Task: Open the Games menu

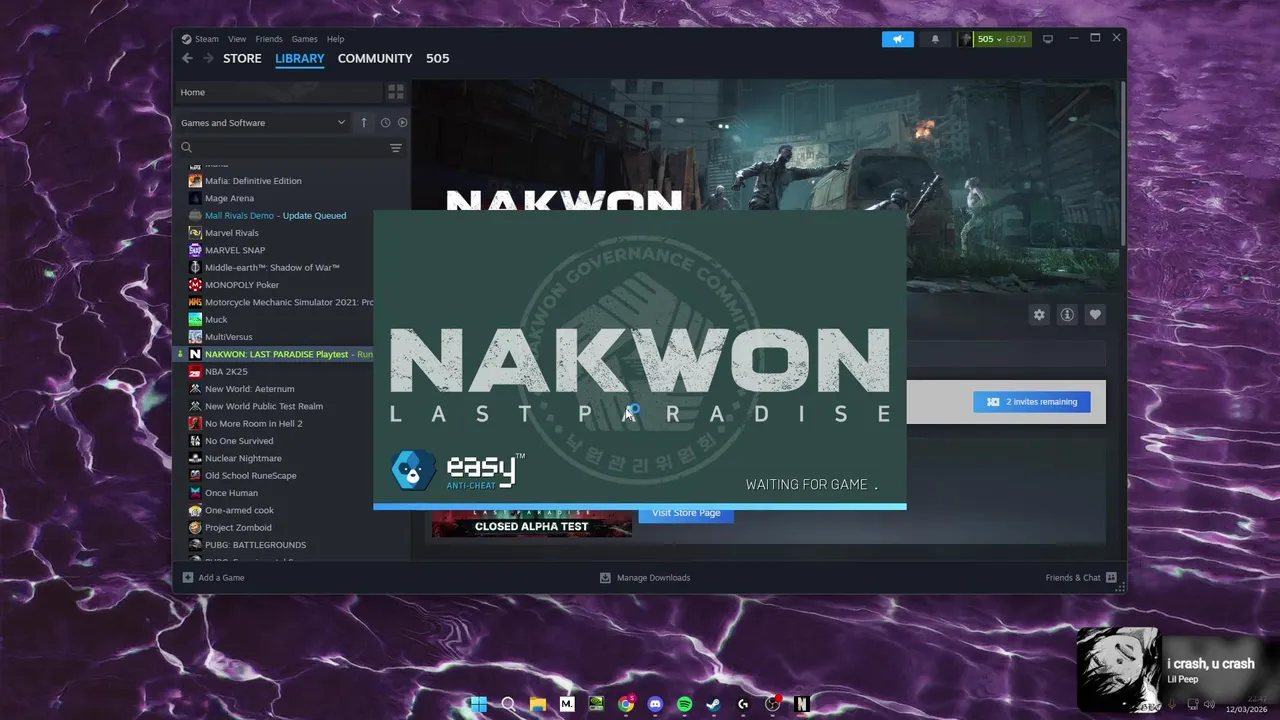Action: 304,39
